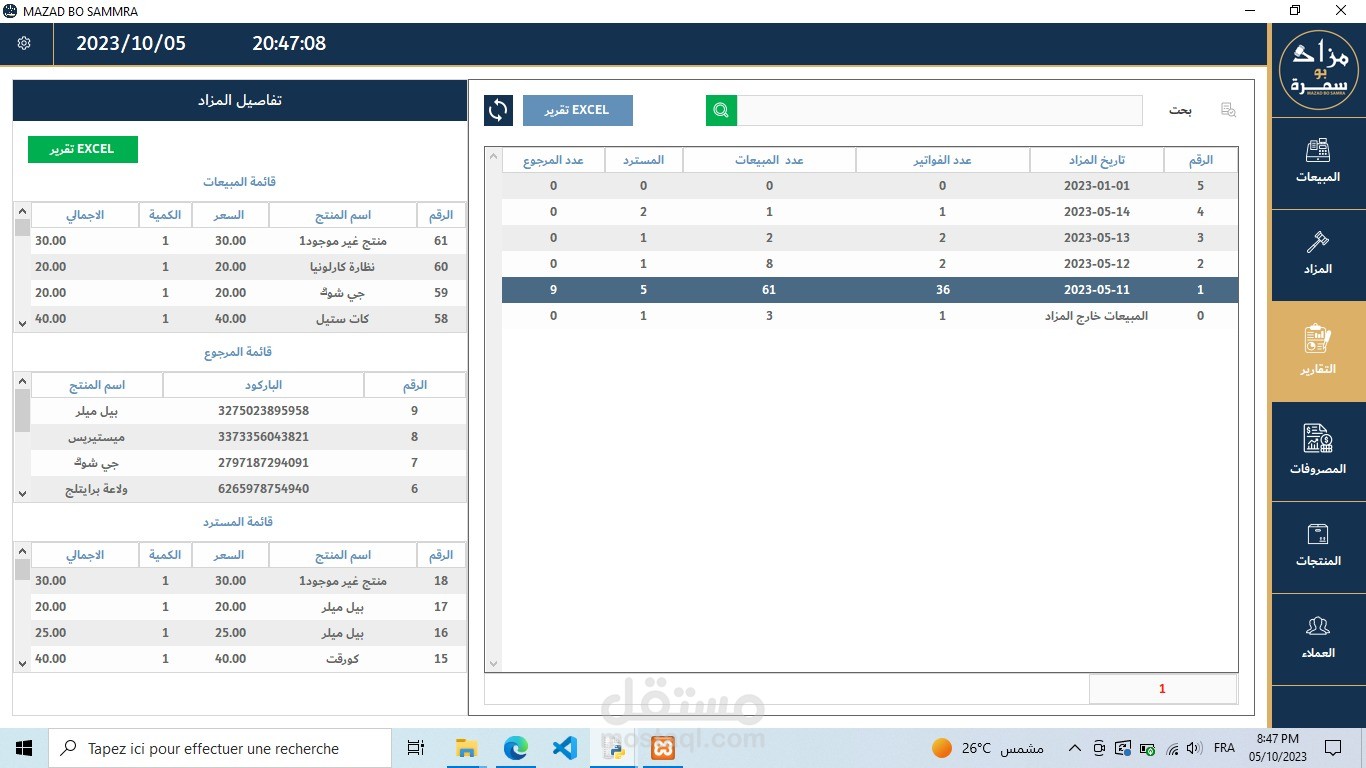Open Python app on taskbar
This screenshot has width=1366, height=768.
pos(614,748)
